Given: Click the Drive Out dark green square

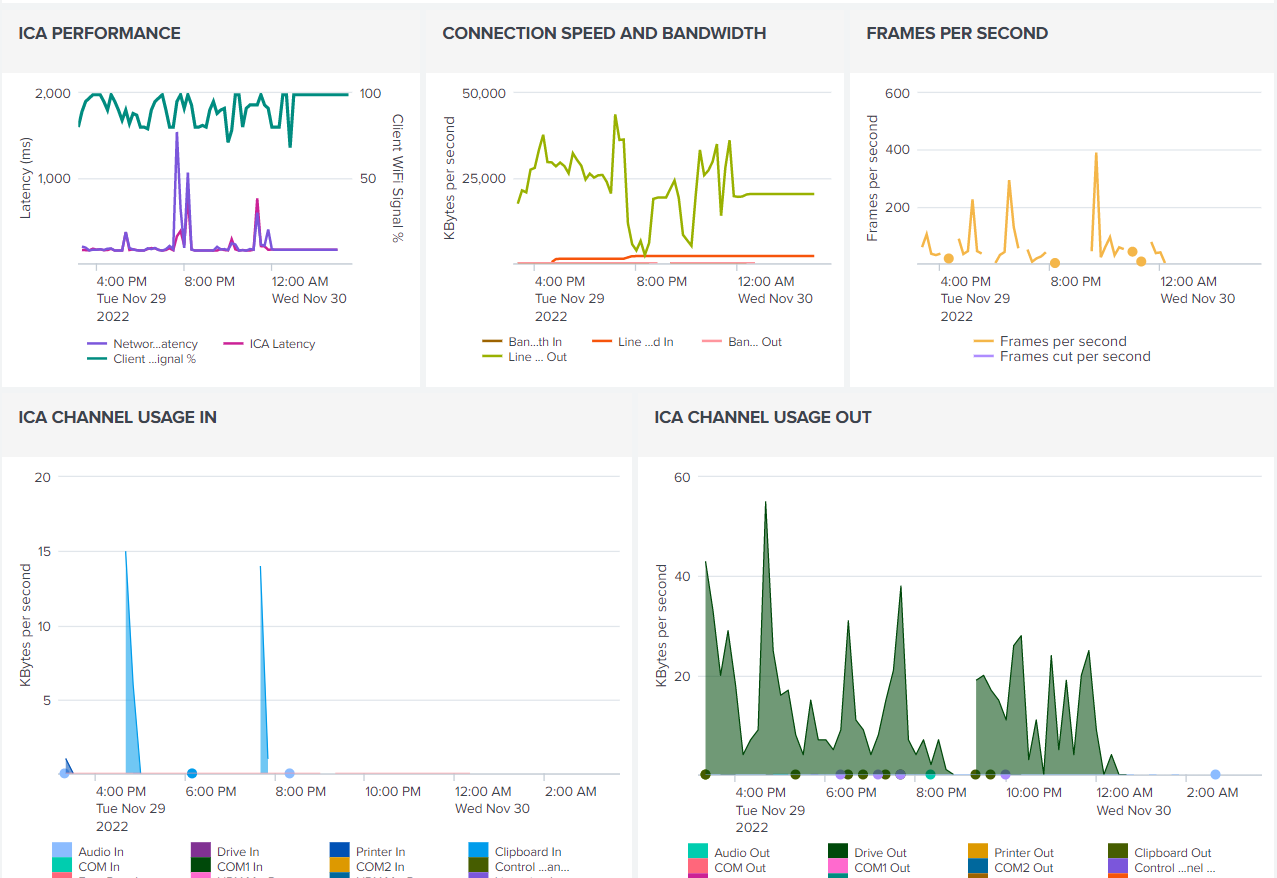Looking at the screenshot, I should click(838, 852).
